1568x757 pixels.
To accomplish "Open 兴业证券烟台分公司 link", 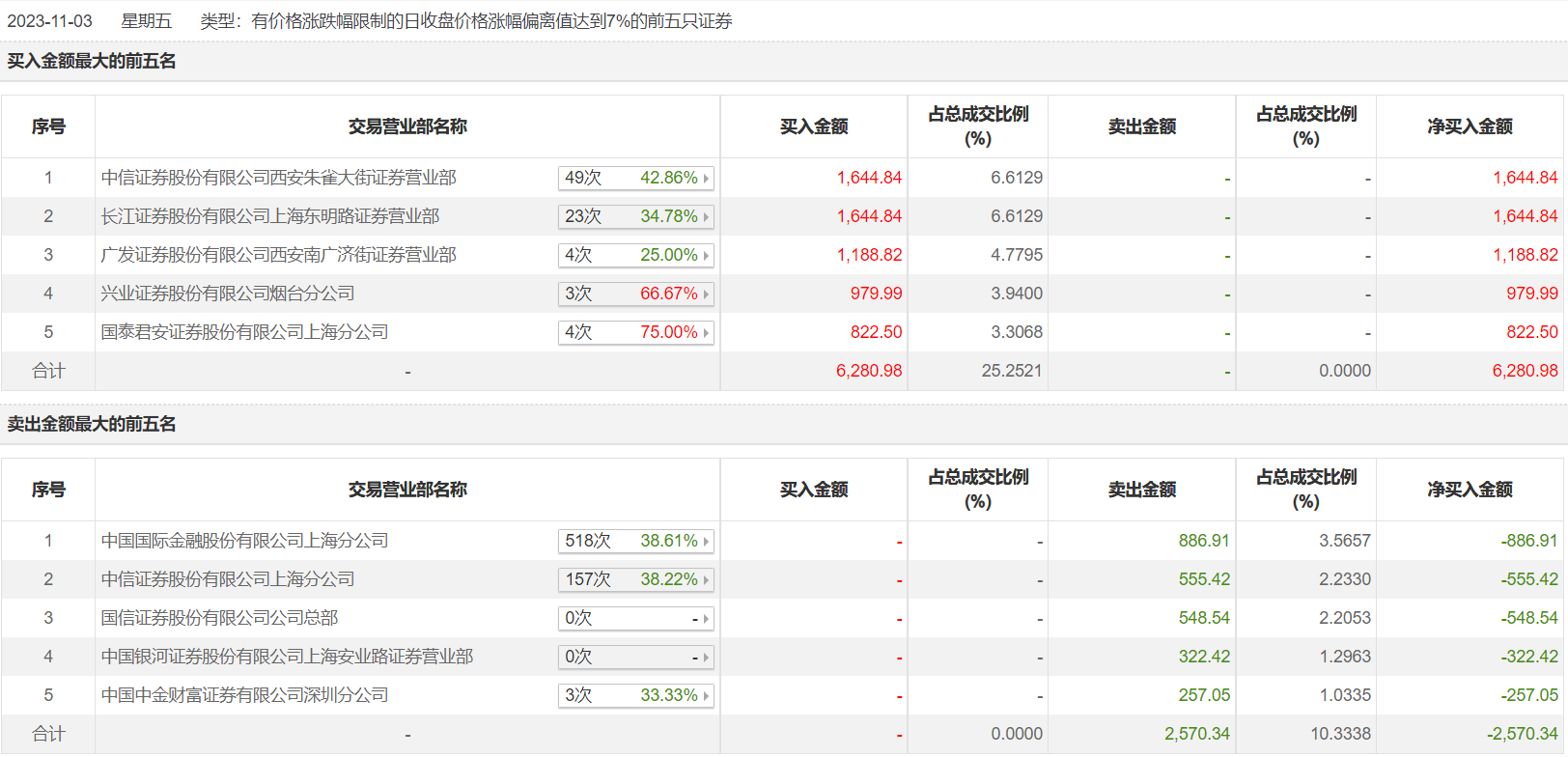I will point(228,294).
